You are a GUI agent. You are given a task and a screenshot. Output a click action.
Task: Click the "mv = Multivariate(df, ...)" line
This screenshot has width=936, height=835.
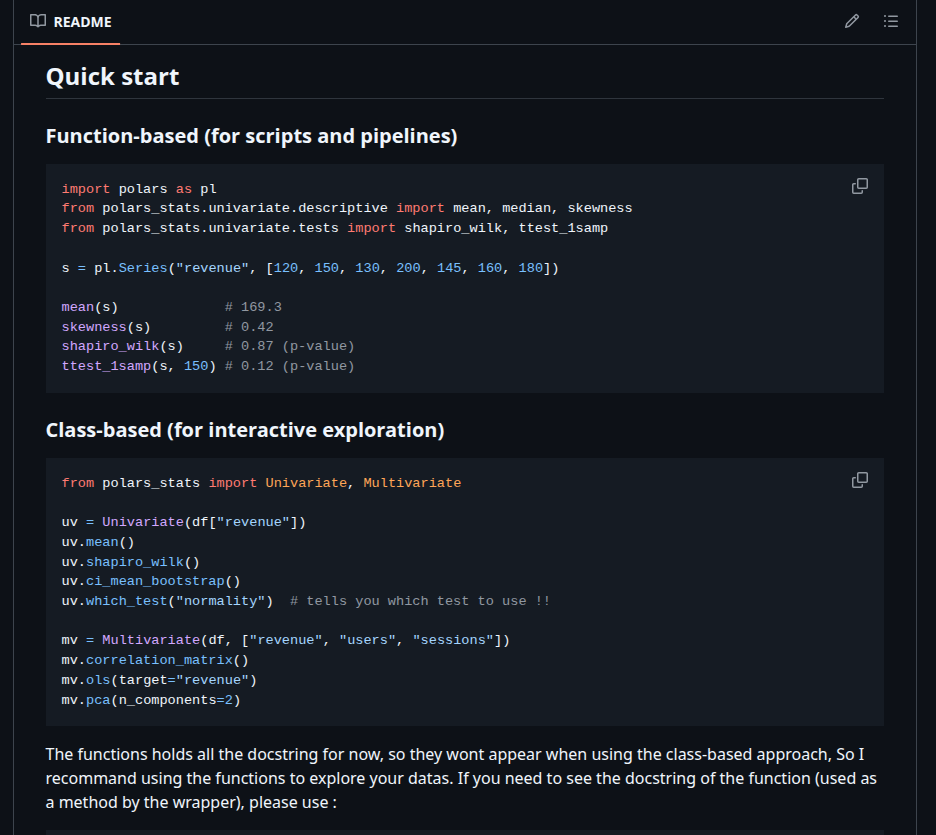(x=285, y=640)
